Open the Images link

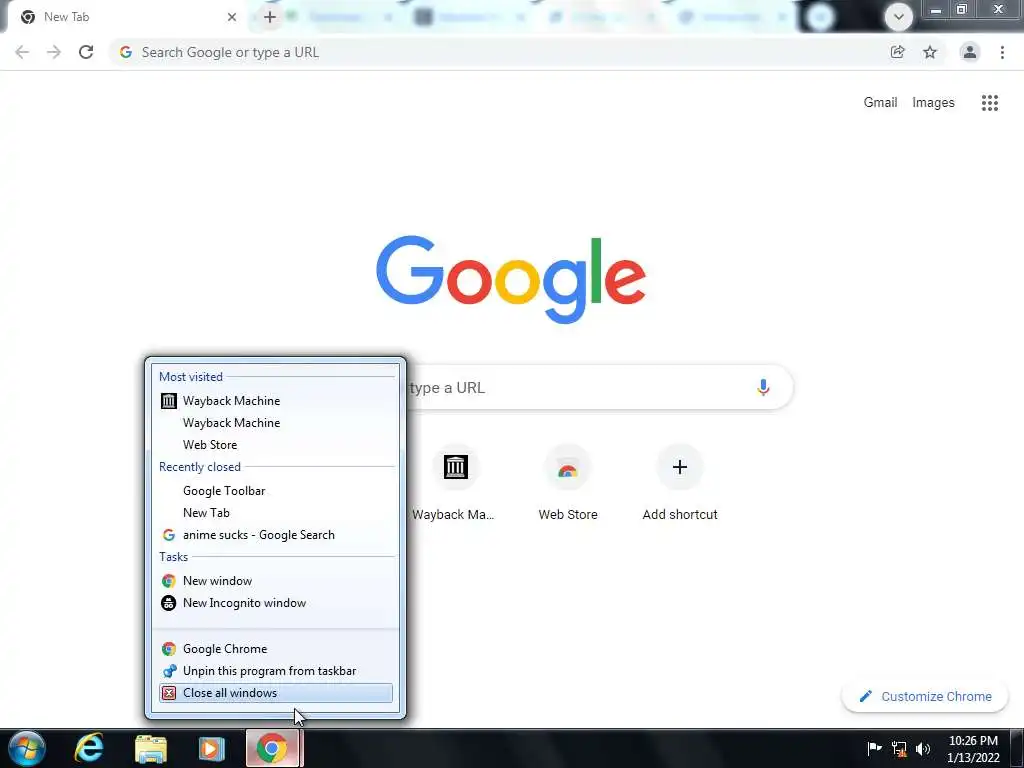pos(933,103)
